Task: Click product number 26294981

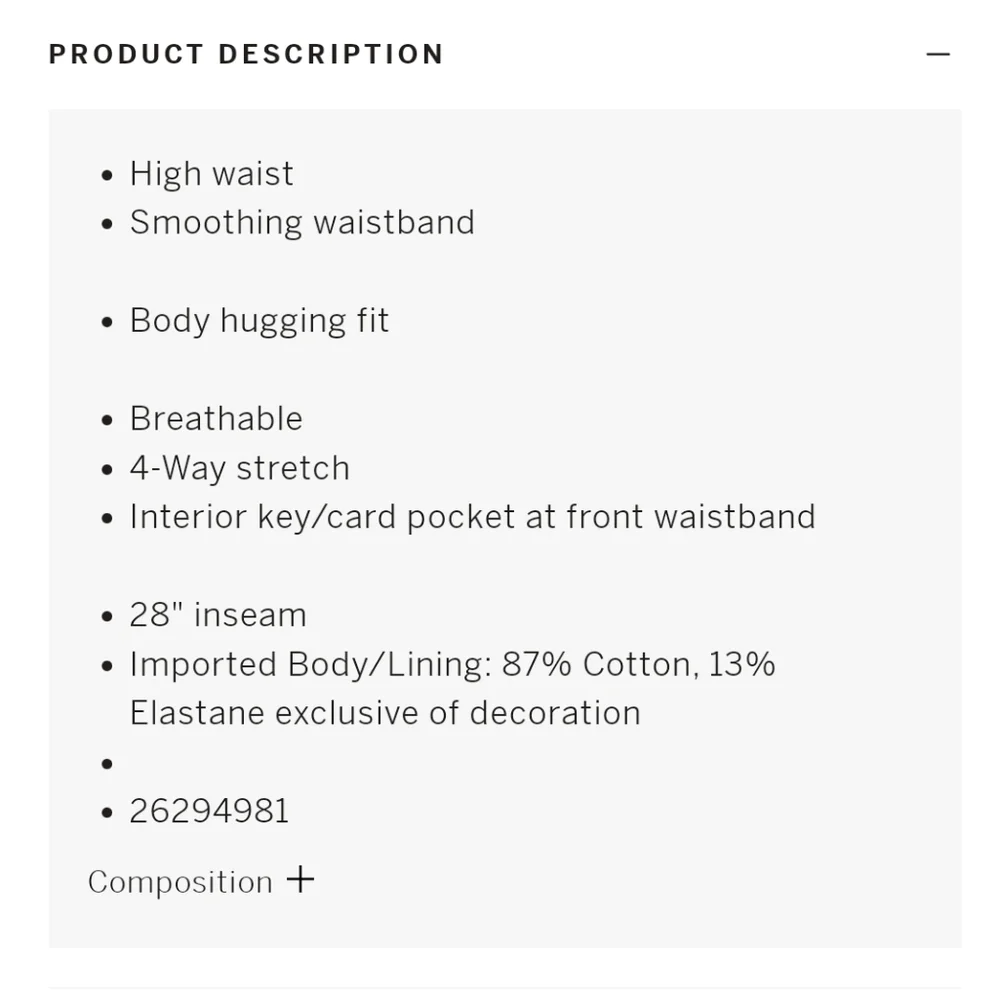Action: point(209,811)
